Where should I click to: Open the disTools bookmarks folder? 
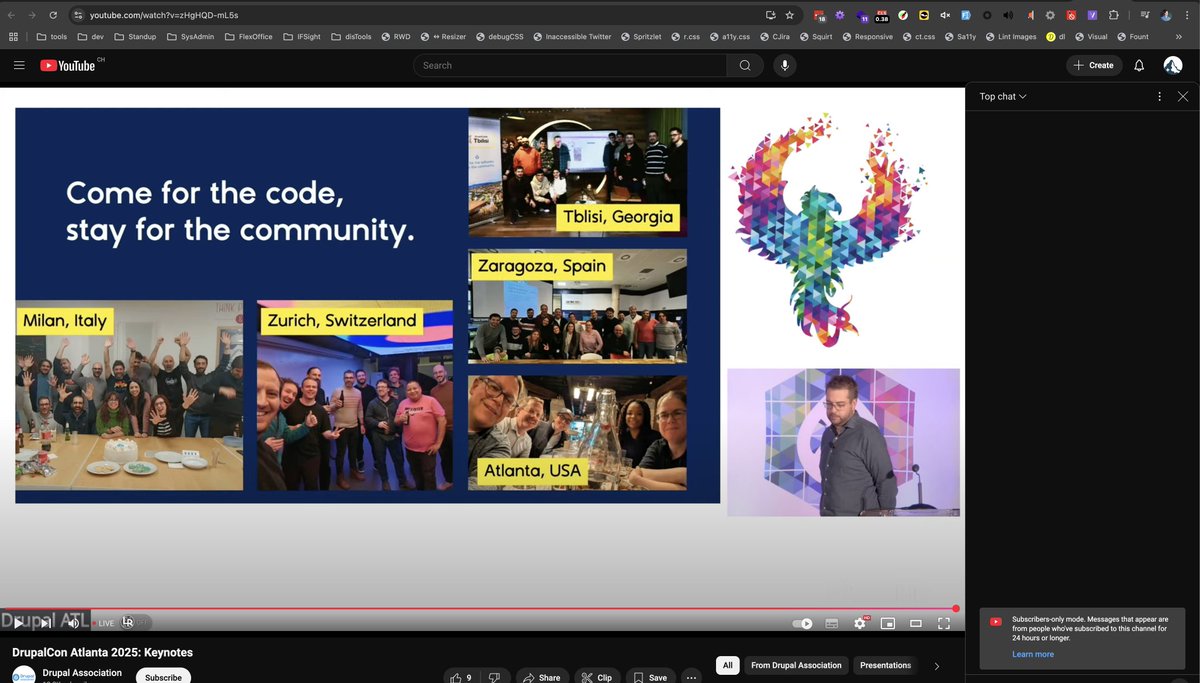pyautogui.click(x=350, y=37)
